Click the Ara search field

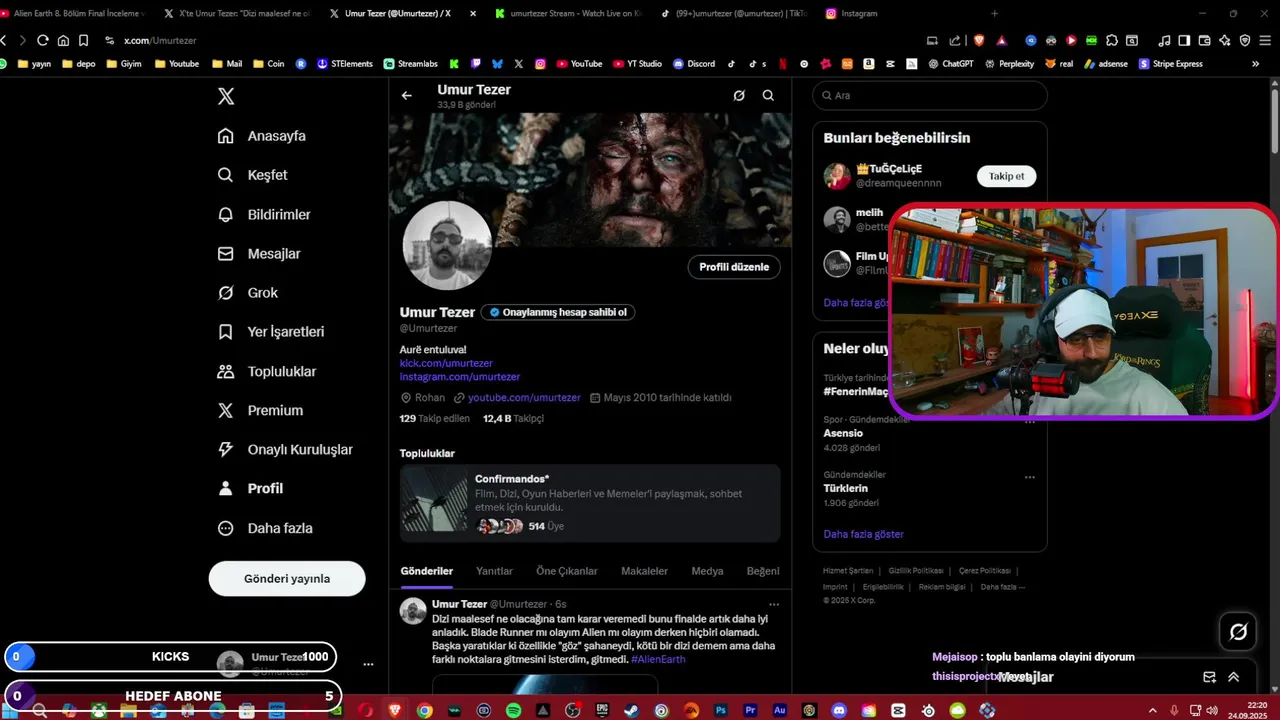(930, 96)
